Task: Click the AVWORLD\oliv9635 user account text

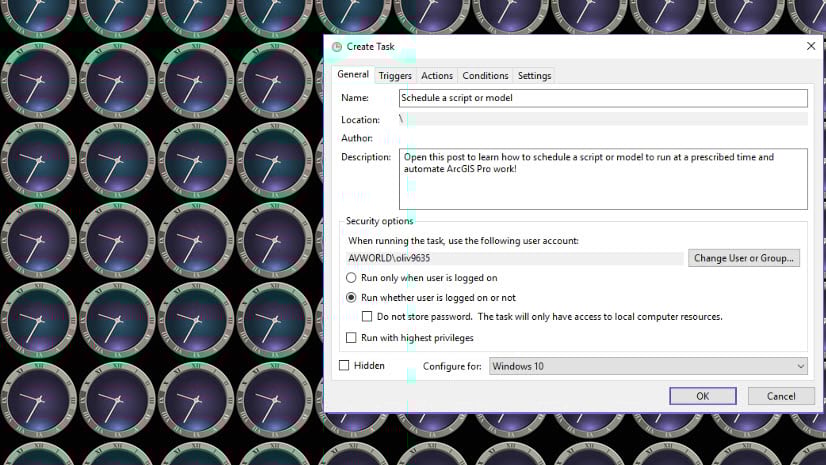Action: click(389, 258)
